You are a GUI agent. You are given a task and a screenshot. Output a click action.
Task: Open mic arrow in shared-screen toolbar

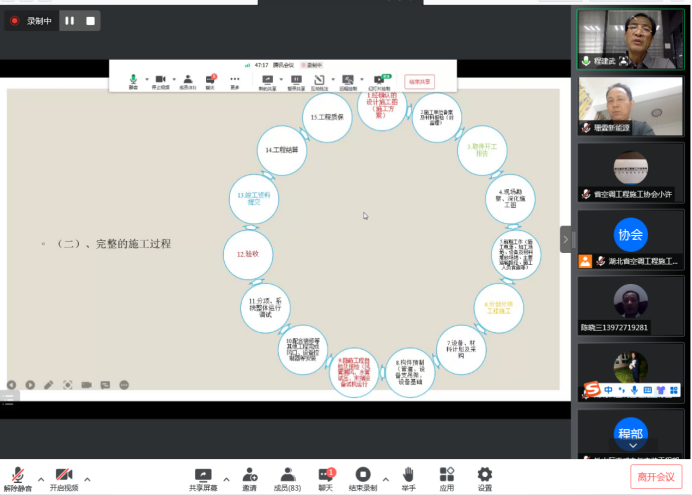point(147,79)
